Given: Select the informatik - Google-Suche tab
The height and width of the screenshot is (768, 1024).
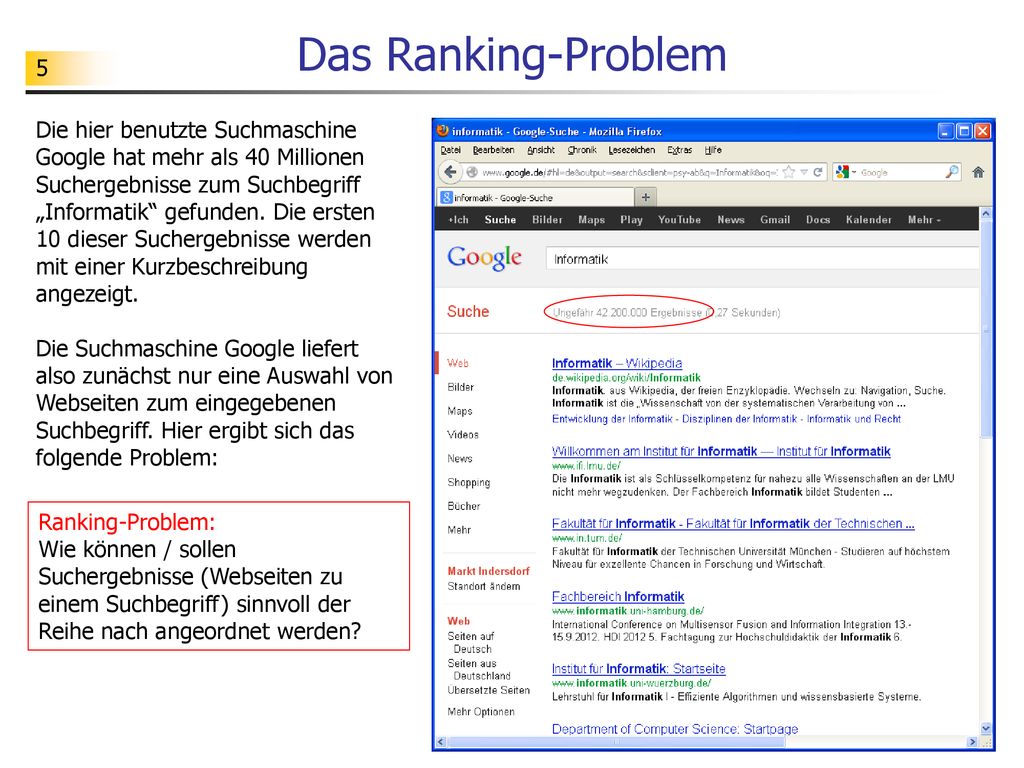Looking at the screenshot, I should point(535,197).
